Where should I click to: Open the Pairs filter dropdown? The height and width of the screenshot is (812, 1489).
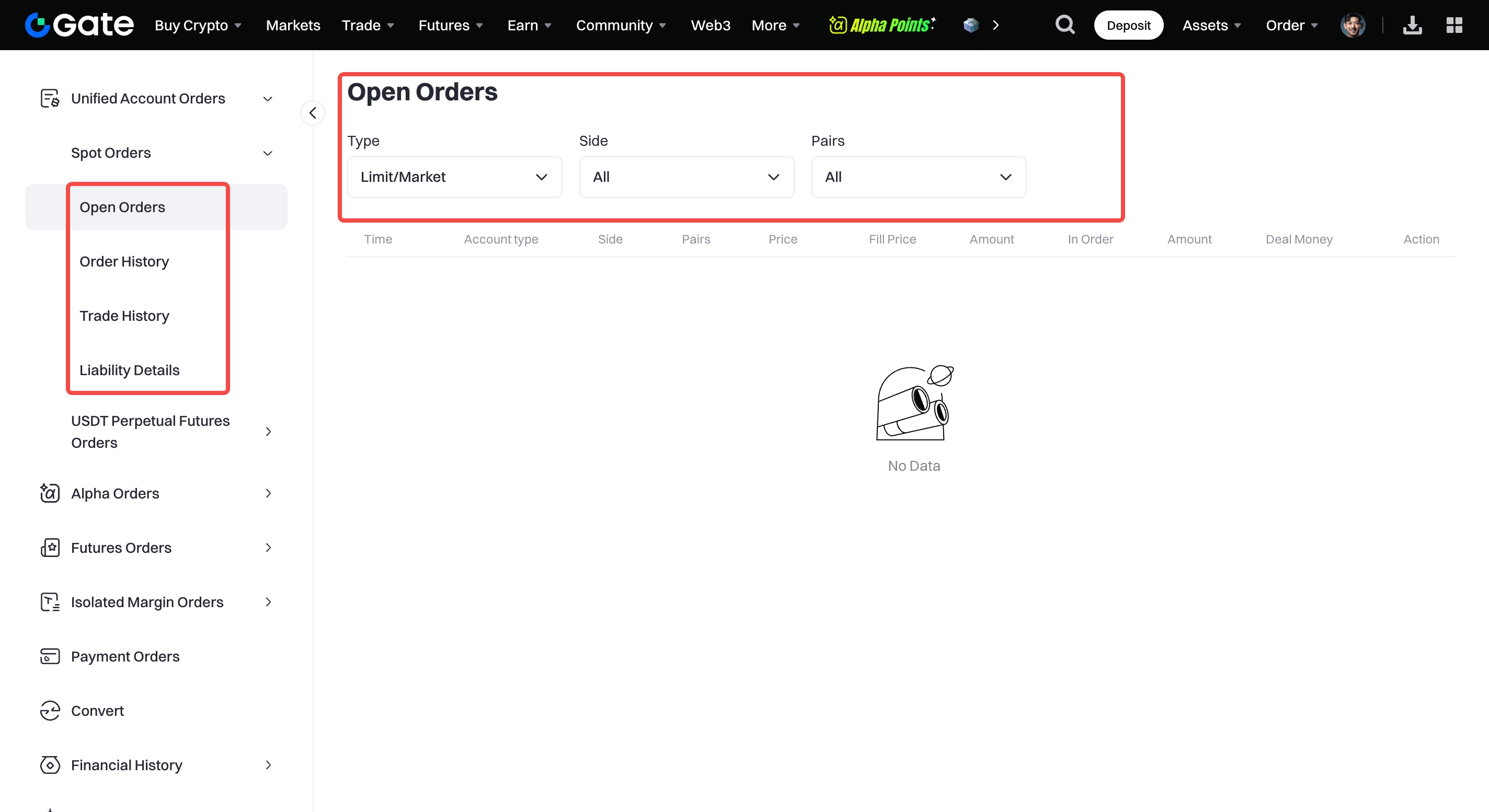coord(918,177)
